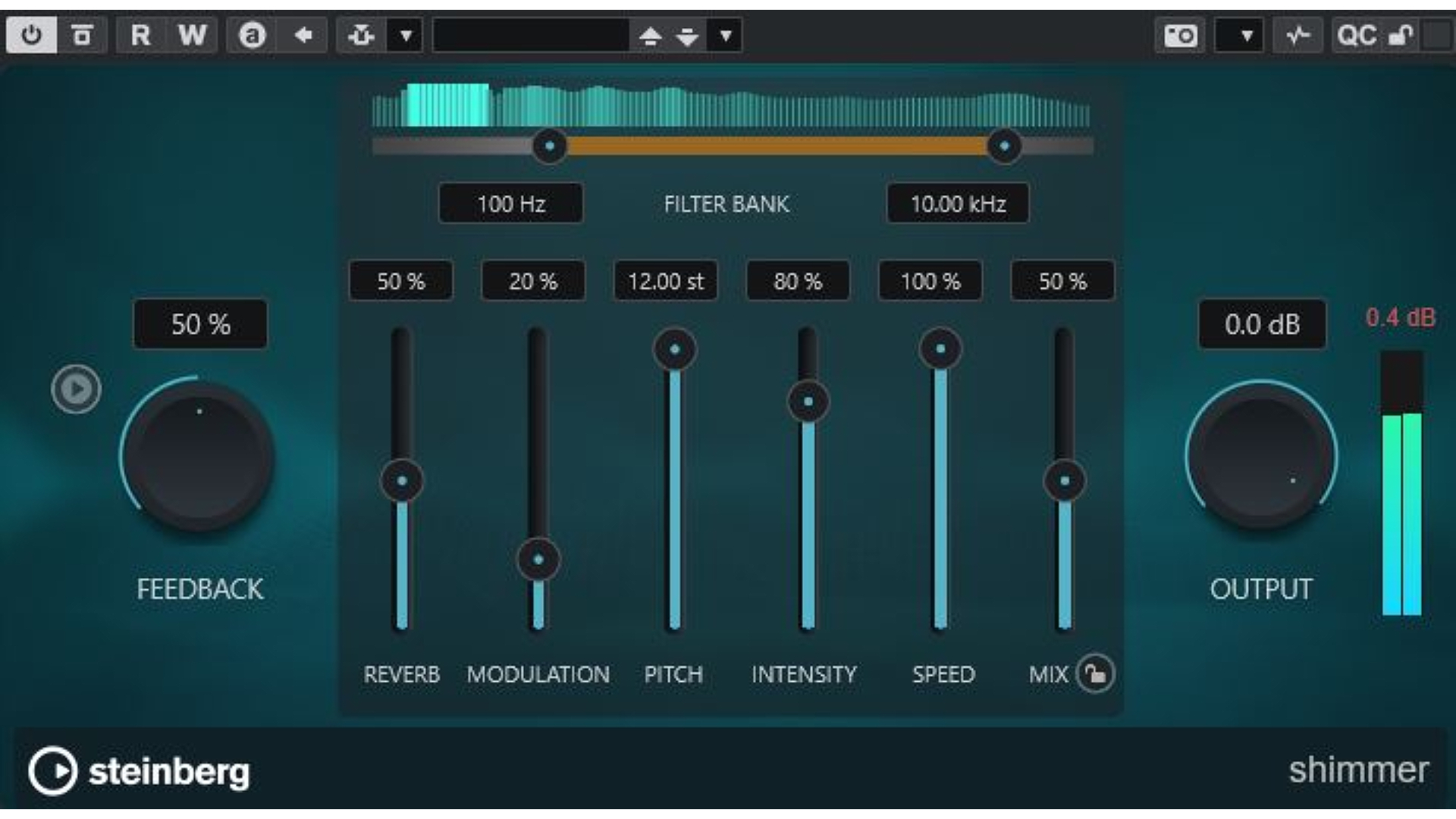Open the dropdown next to the camera icon

pyautogui.click(x=1246, y=35)
